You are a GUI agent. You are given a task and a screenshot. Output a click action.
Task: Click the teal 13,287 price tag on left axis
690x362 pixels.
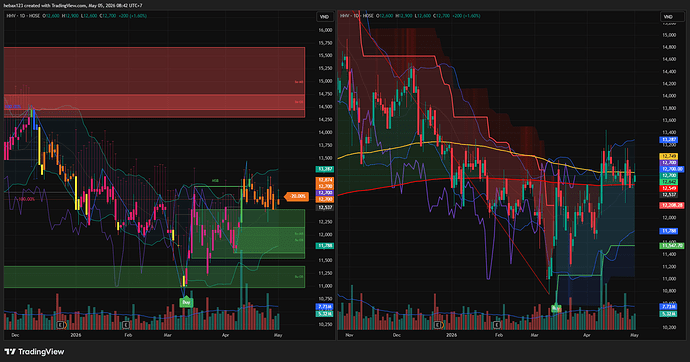coord(325,169)
